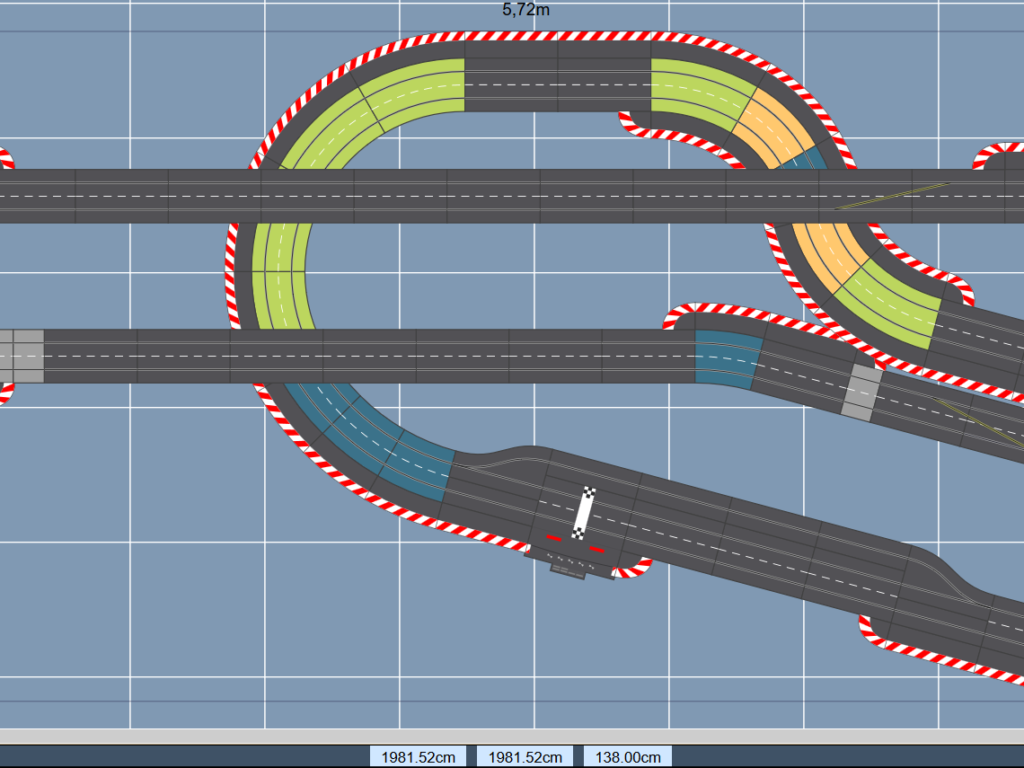
Task: Select the middle horizontal straight track
Action: click(x=400, y=353)
